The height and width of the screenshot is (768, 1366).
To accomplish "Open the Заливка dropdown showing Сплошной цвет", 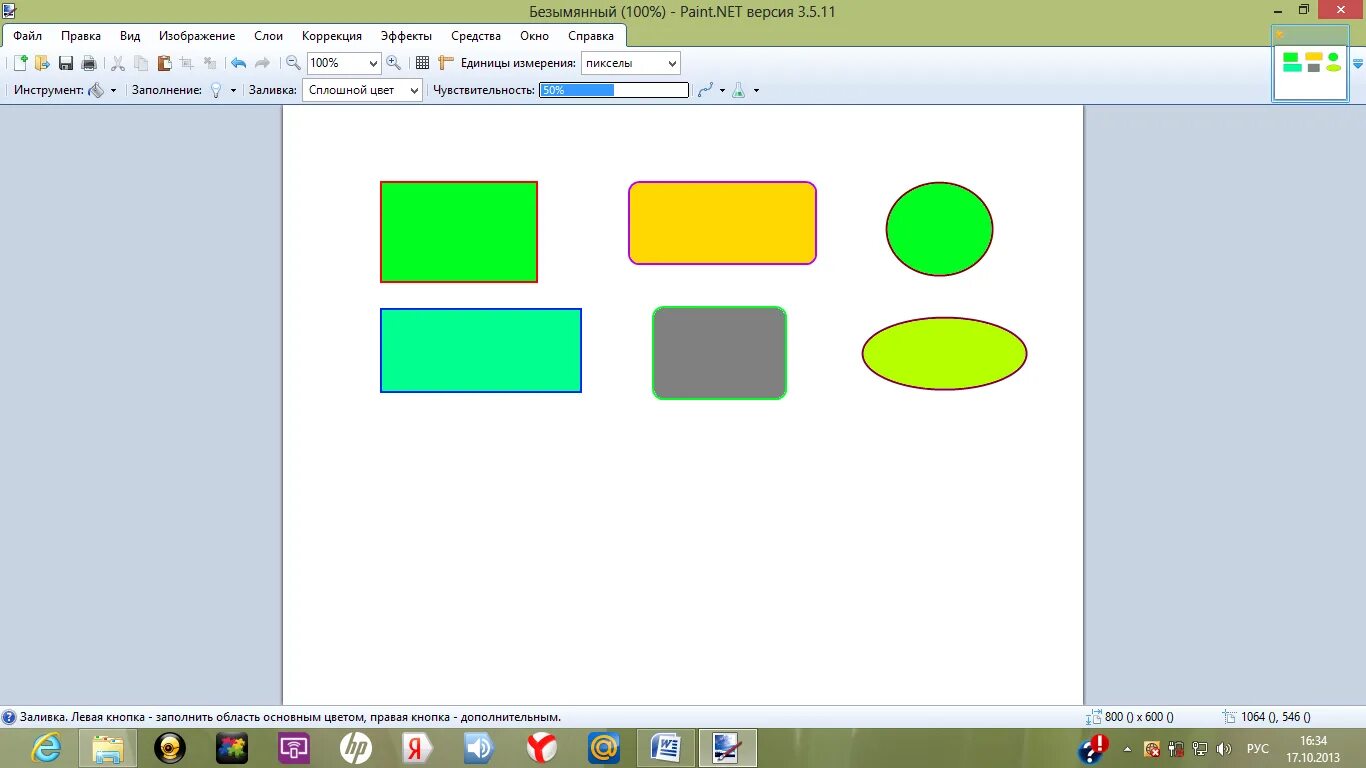I will pos(362,90).
